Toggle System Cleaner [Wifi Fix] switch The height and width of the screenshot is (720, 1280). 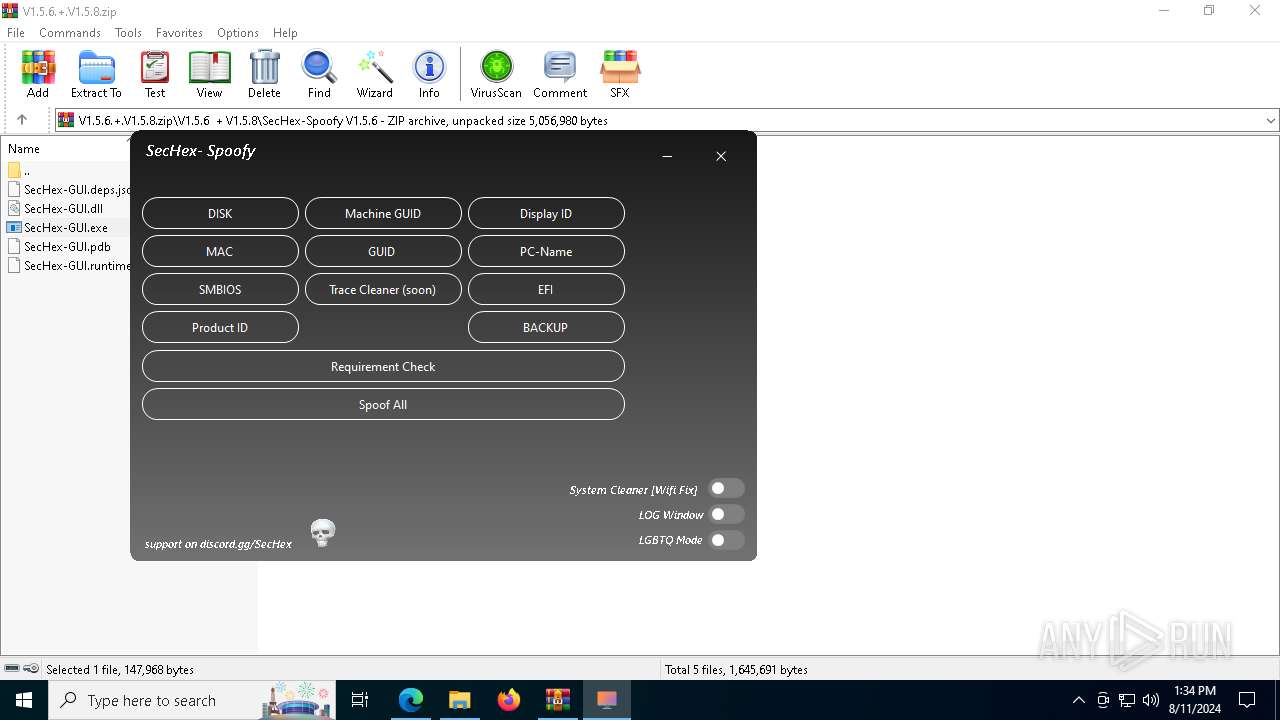pyautogui.click(x=727, y=489)
